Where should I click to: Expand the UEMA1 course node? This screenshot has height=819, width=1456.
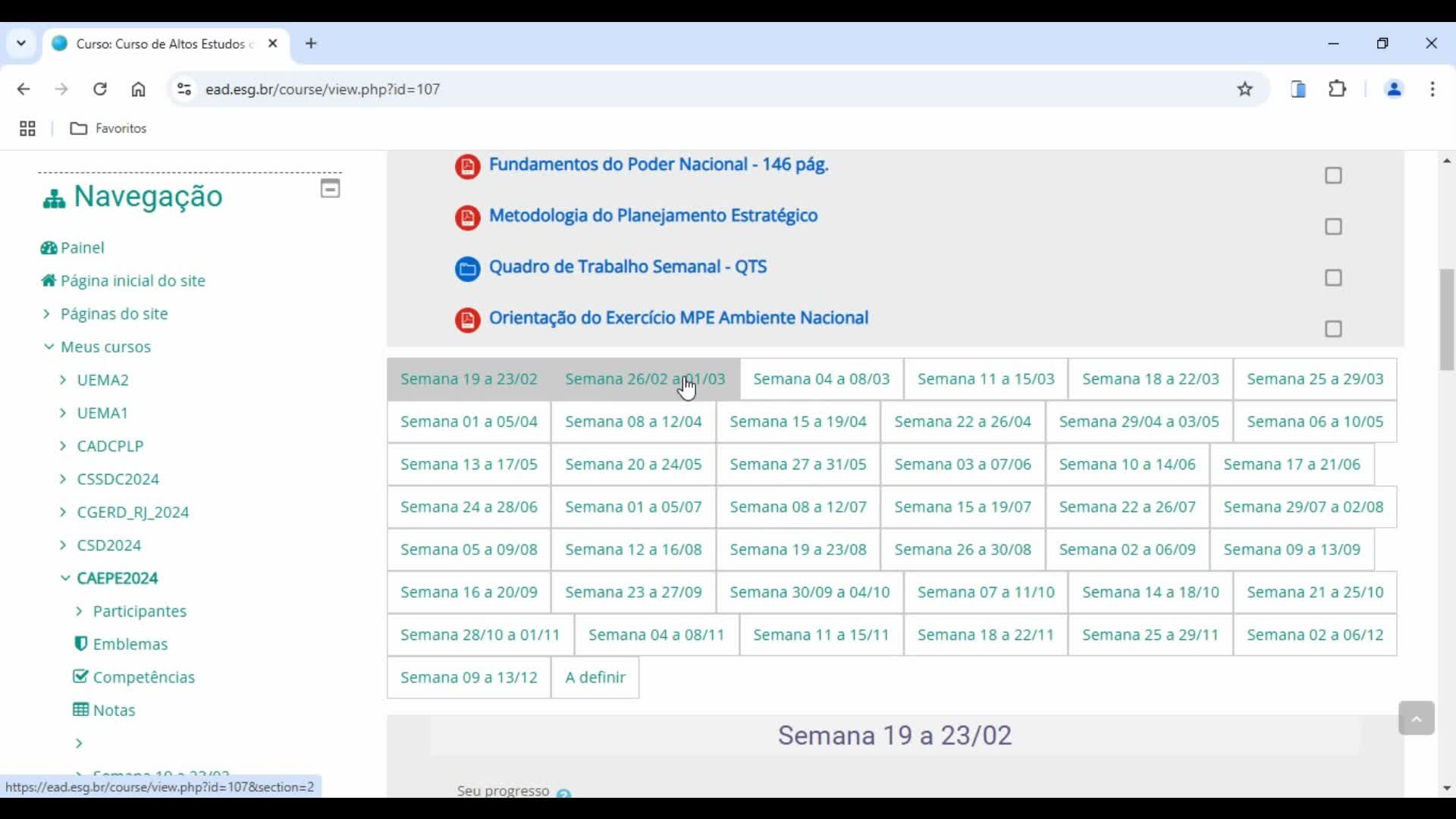(x=63, y=413)
